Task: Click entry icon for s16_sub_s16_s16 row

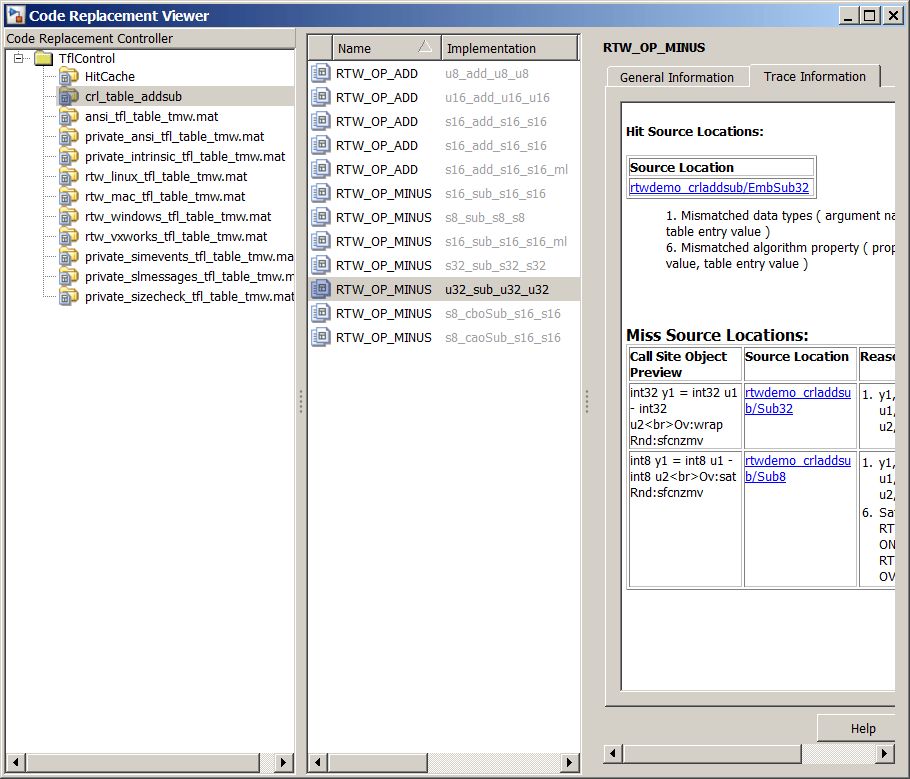Action: [x=320, y=193]
